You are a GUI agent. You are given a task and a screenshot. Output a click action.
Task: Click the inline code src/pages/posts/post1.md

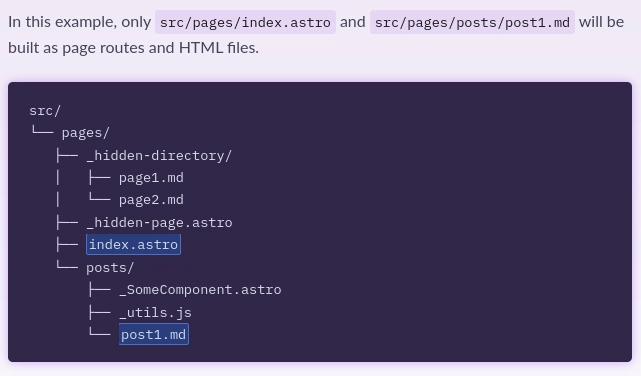tap(472, 22)
